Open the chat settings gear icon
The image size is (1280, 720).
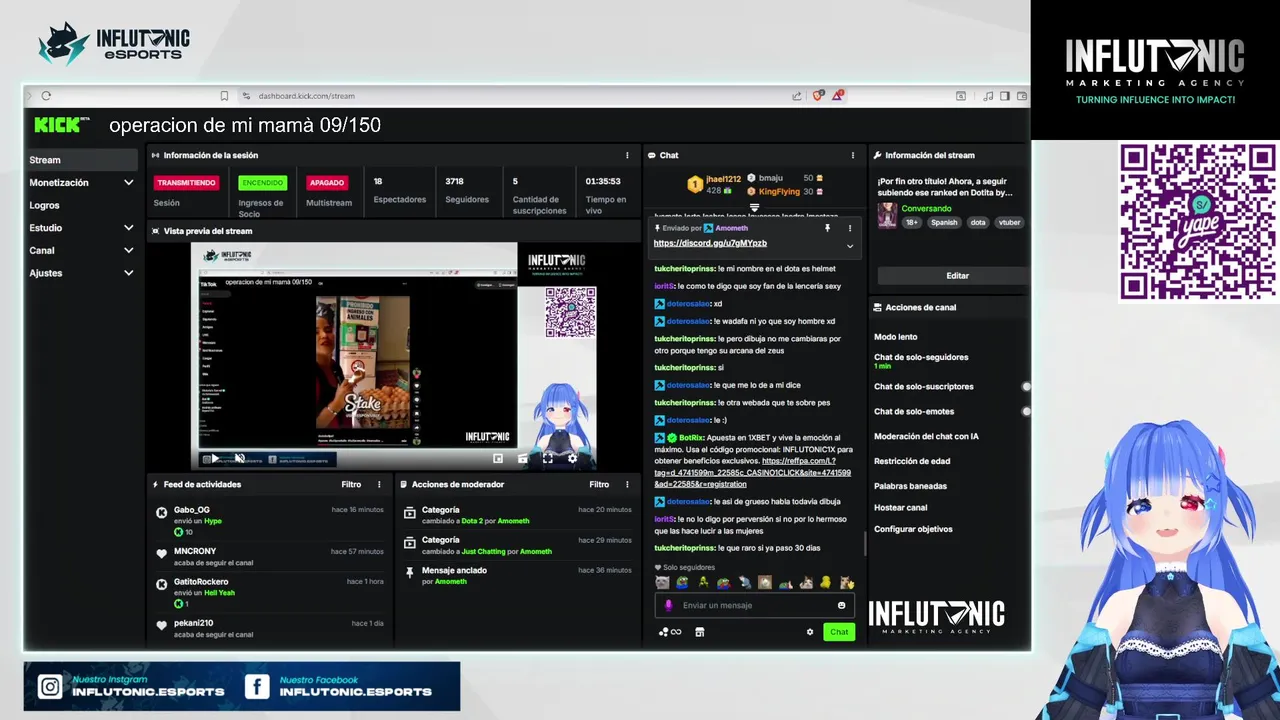point(810,632)
